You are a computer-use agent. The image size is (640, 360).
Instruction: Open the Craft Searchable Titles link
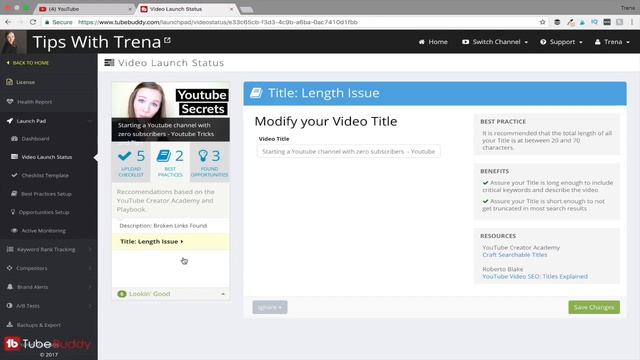tap(514, 255)
